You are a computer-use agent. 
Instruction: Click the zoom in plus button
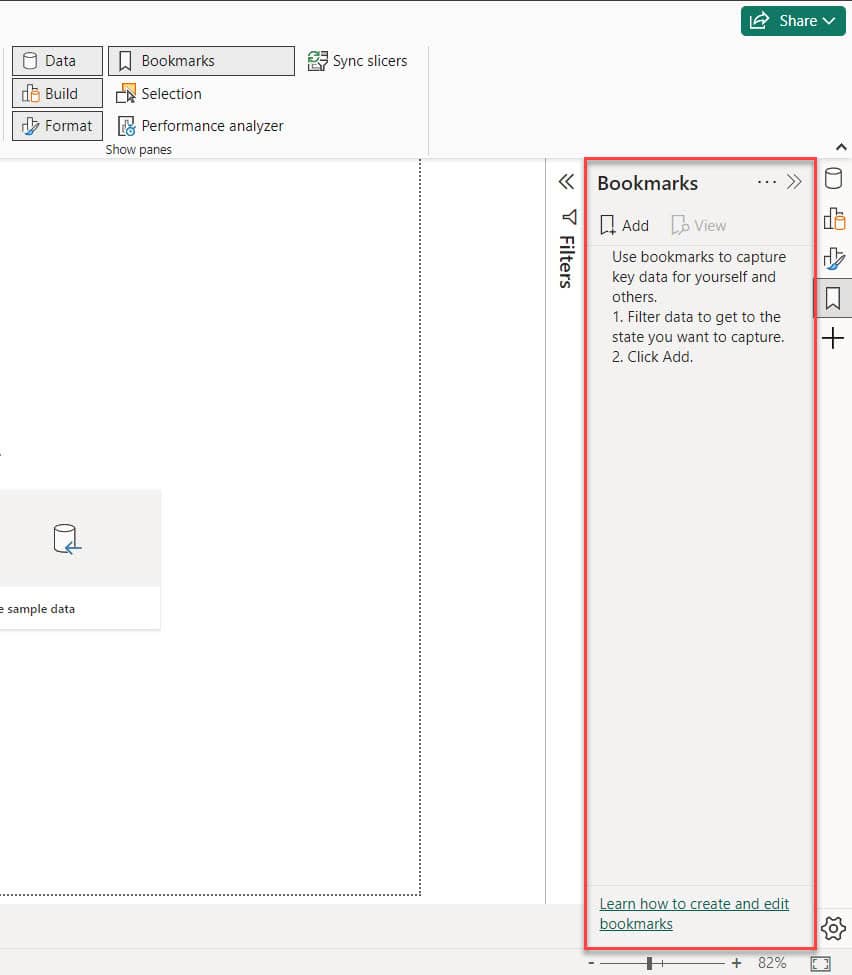pyautogui.click(x=736, y=963)
